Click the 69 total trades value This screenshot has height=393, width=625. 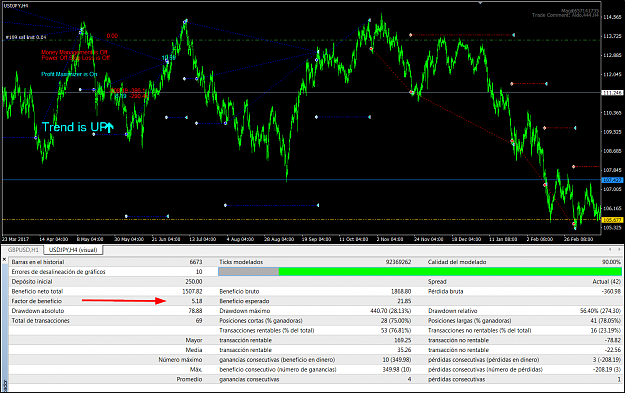pyautogui.click(x=199, y=320)
